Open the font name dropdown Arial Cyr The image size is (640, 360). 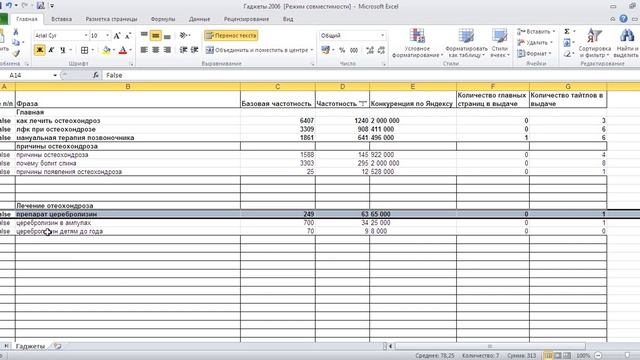tap(86, 36)
